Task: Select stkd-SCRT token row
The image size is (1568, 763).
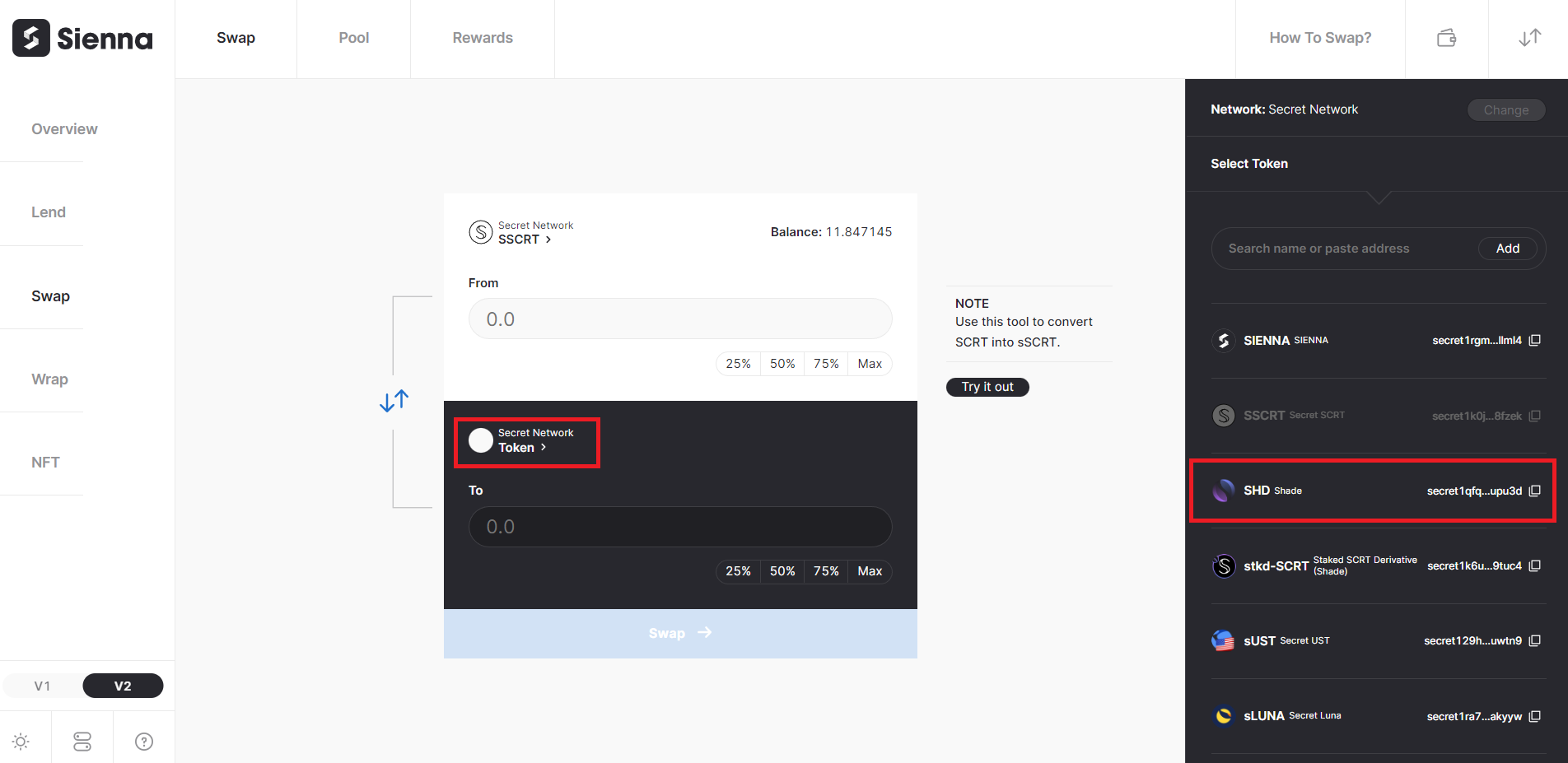Action: (x=1378, y=565)
